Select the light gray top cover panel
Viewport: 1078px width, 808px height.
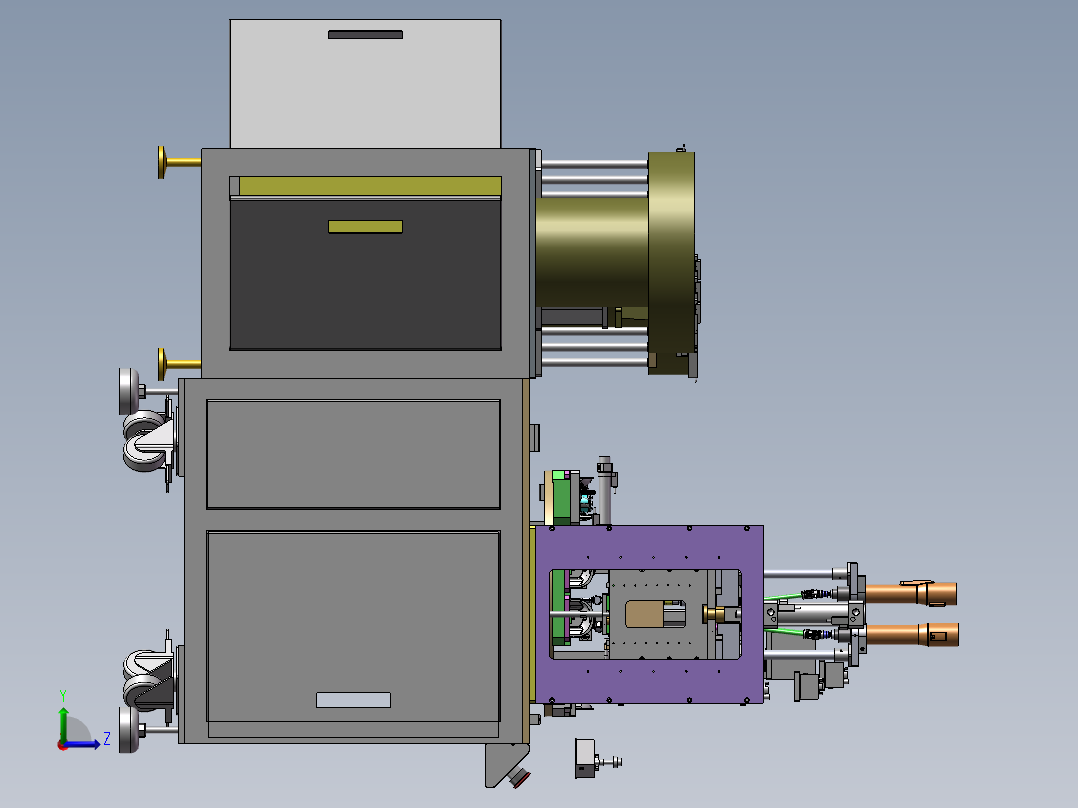pos(365,84)
